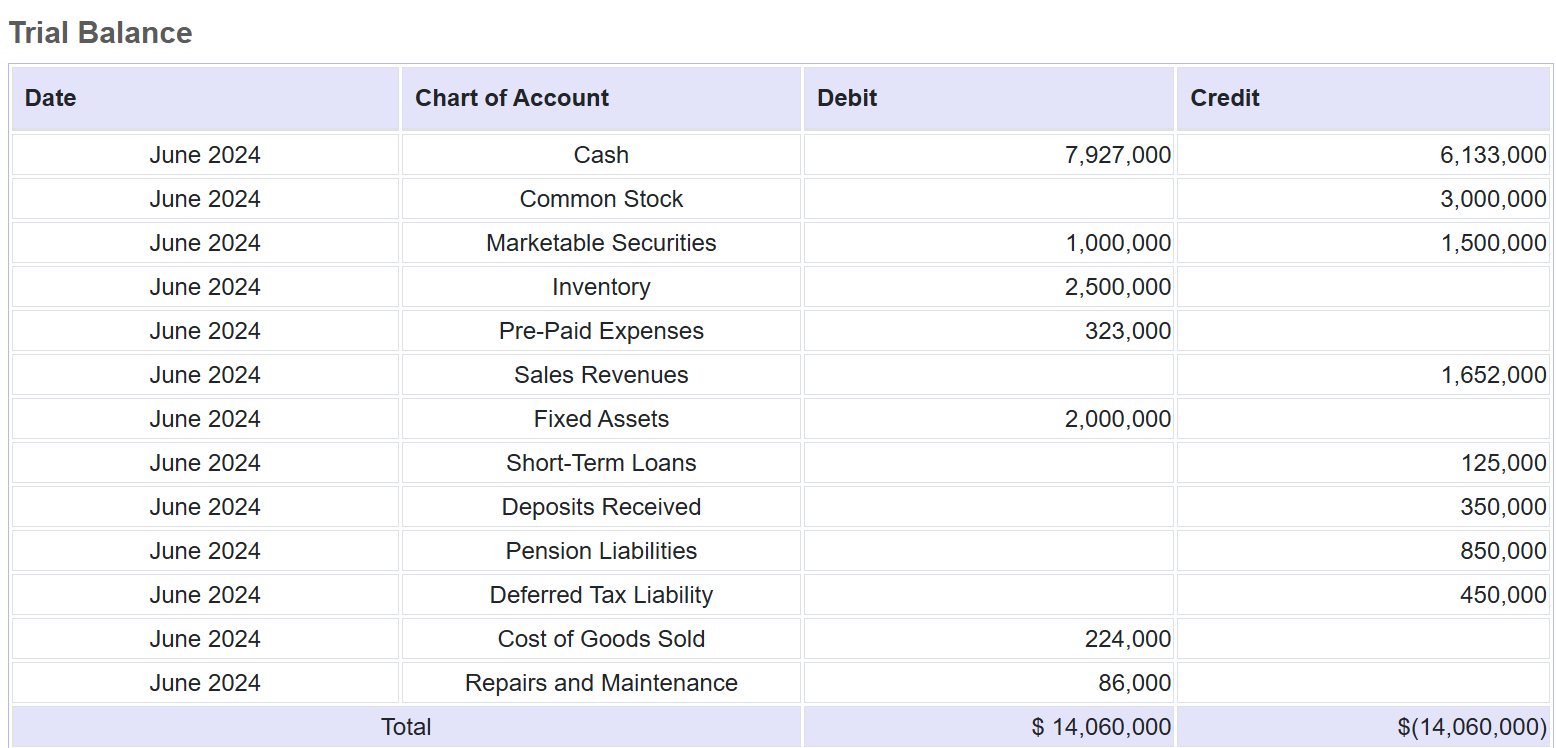Select the Inventory account cell
Viewport: 1556px width, 748px height.
[x=601, y=287]
